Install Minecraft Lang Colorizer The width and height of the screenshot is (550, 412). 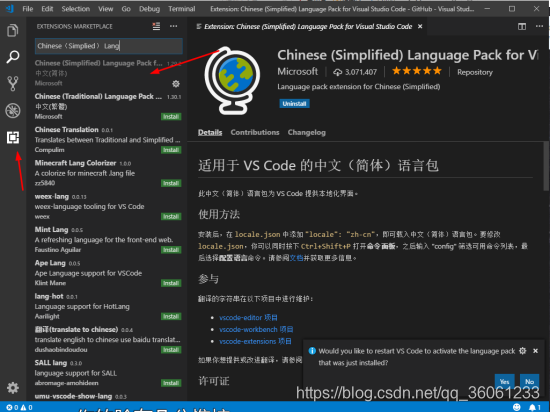pos(171,183)
